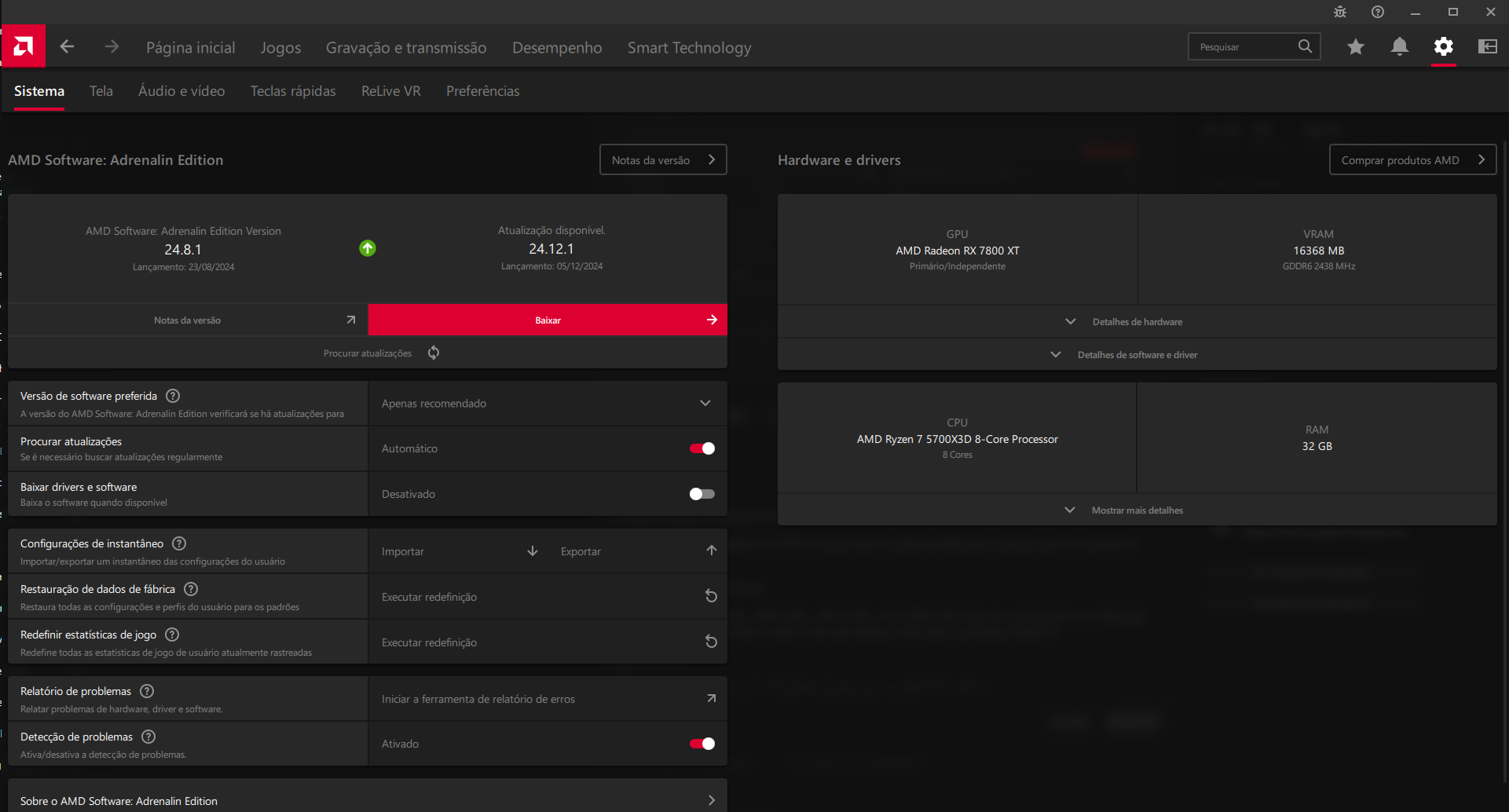Screen dimensions: 1509x812
Task: Click the green update available arrow icon
Action: (368, 248)
